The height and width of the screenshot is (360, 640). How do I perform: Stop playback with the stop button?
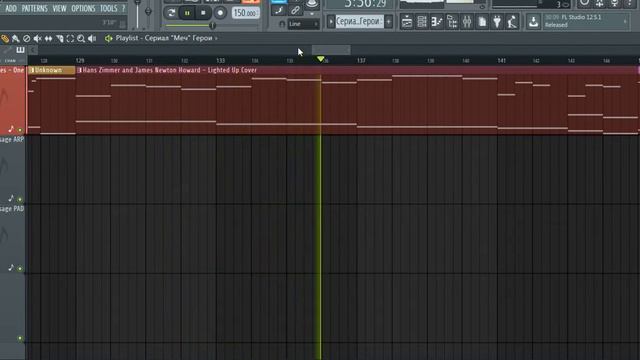(x=203, y=13)
